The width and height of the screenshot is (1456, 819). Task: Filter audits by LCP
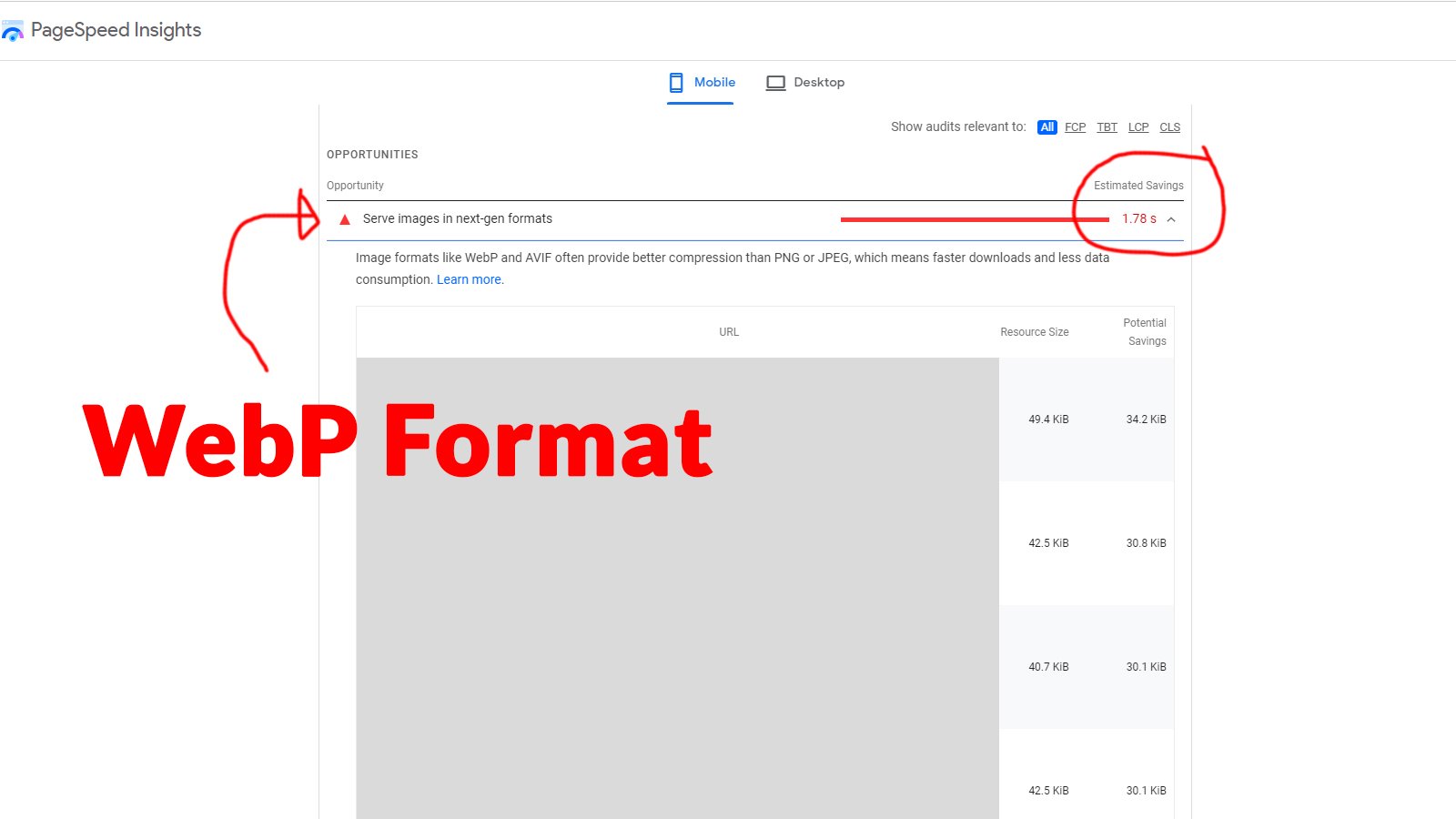pyautogui.click(x=1138, y=127)
